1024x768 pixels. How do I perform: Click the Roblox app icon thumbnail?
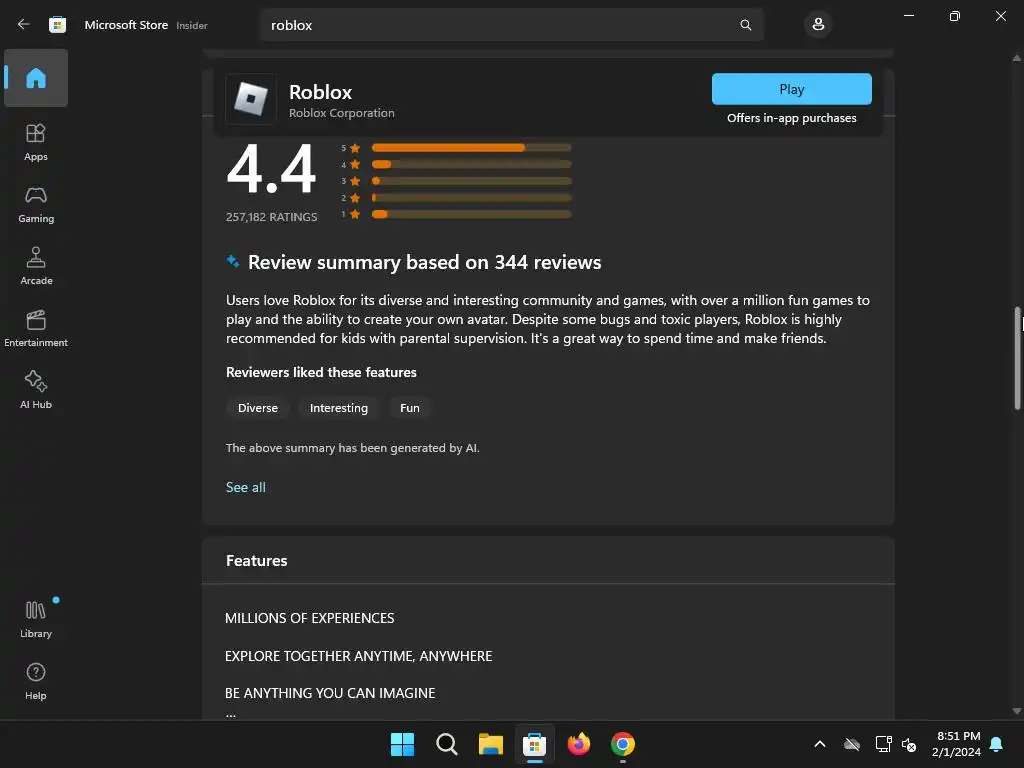[x=251, y=99]
